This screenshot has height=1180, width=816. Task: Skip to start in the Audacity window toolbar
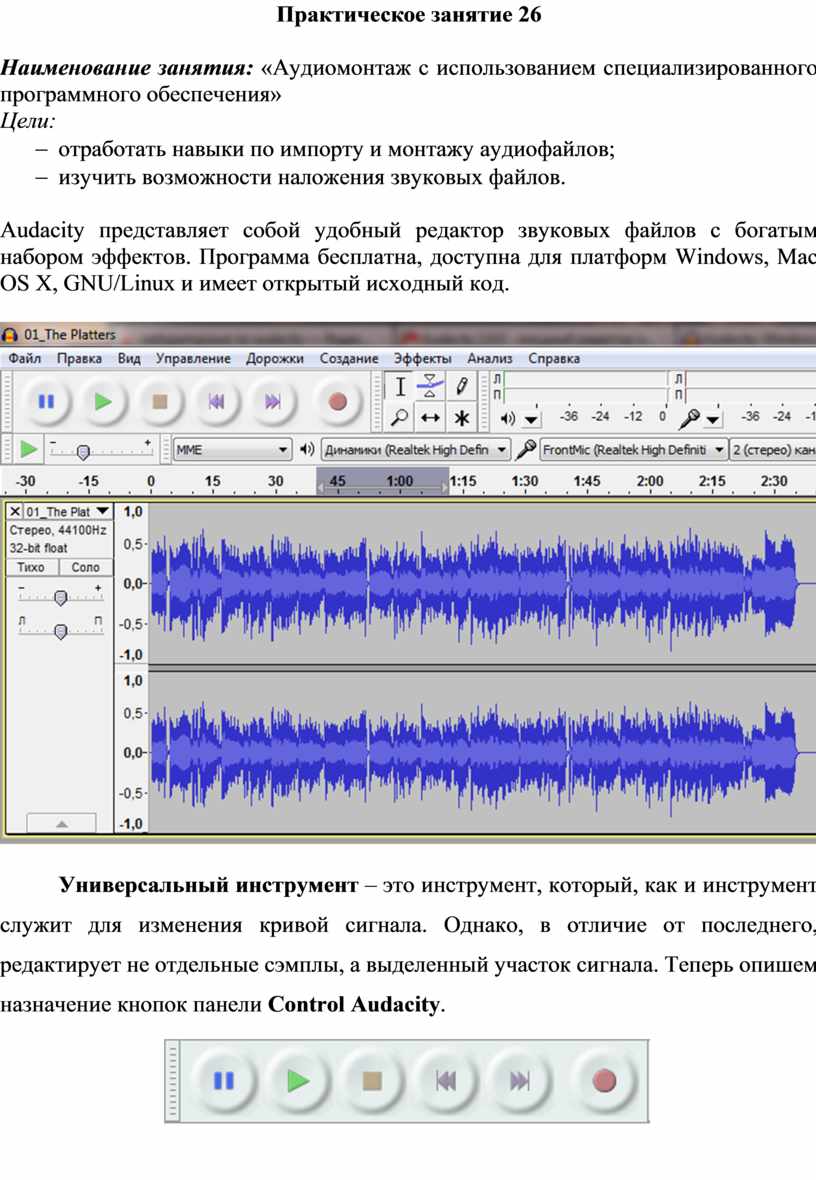[x=216, y=402]
